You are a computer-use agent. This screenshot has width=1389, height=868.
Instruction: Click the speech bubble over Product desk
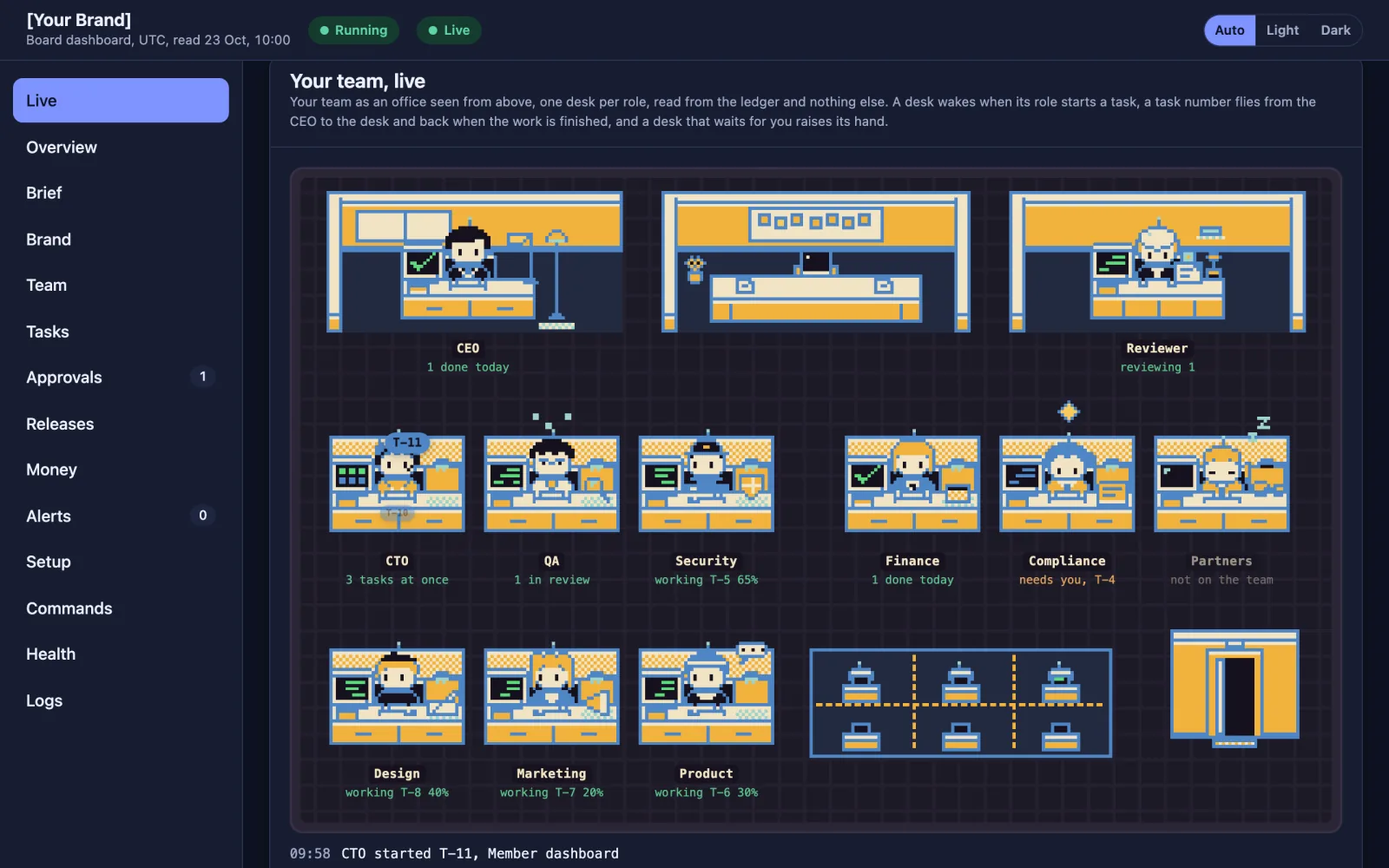(x=752, y=650)
